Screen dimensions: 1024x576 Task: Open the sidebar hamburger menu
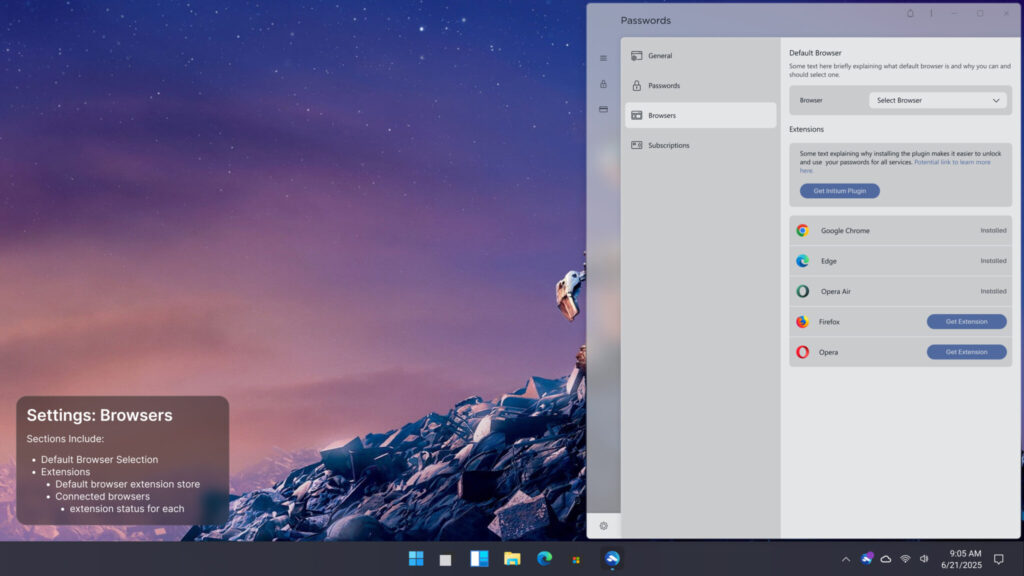point(604,58)
